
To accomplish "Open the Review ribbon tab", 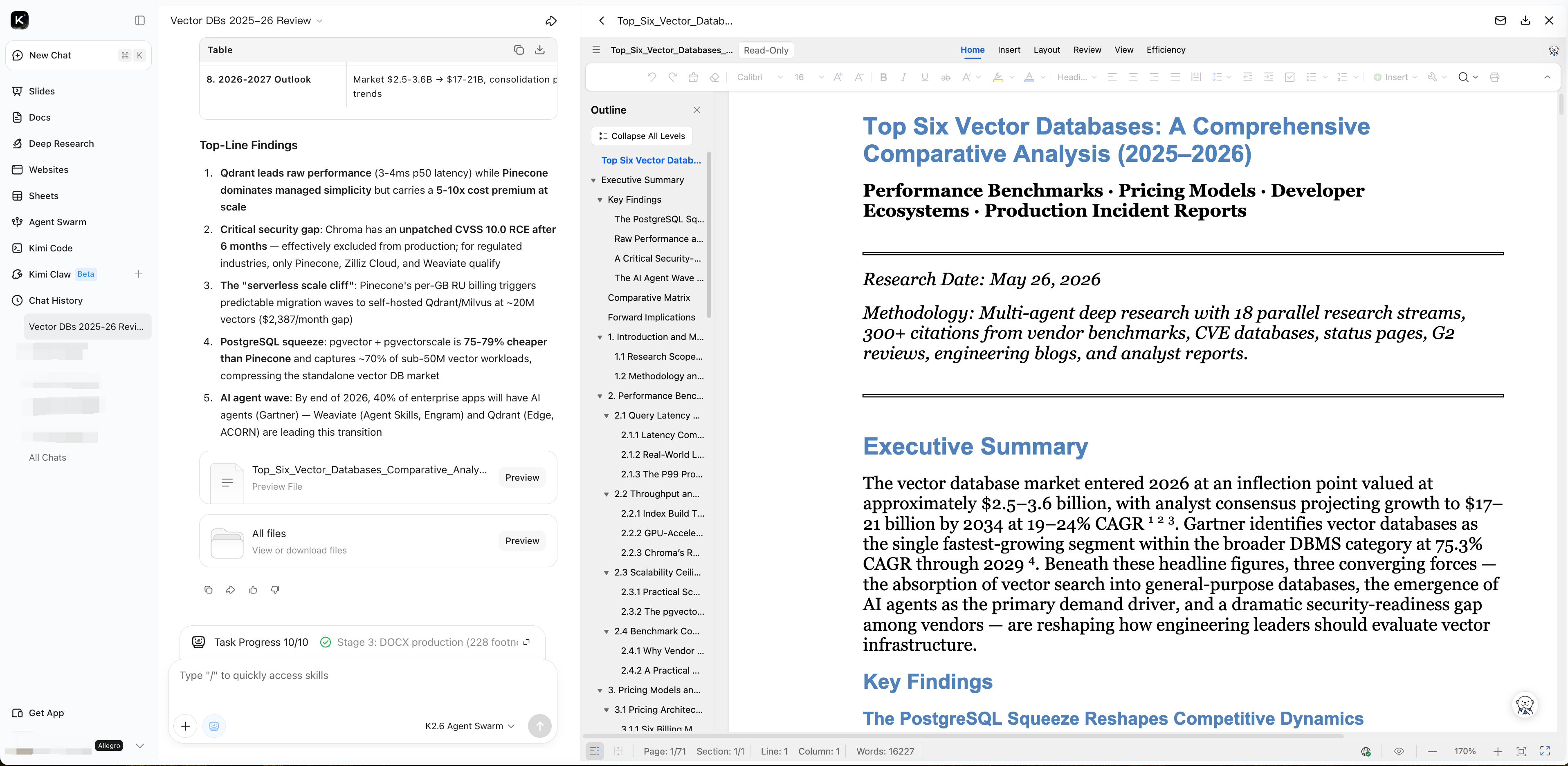I will (x=1087, y=50).
